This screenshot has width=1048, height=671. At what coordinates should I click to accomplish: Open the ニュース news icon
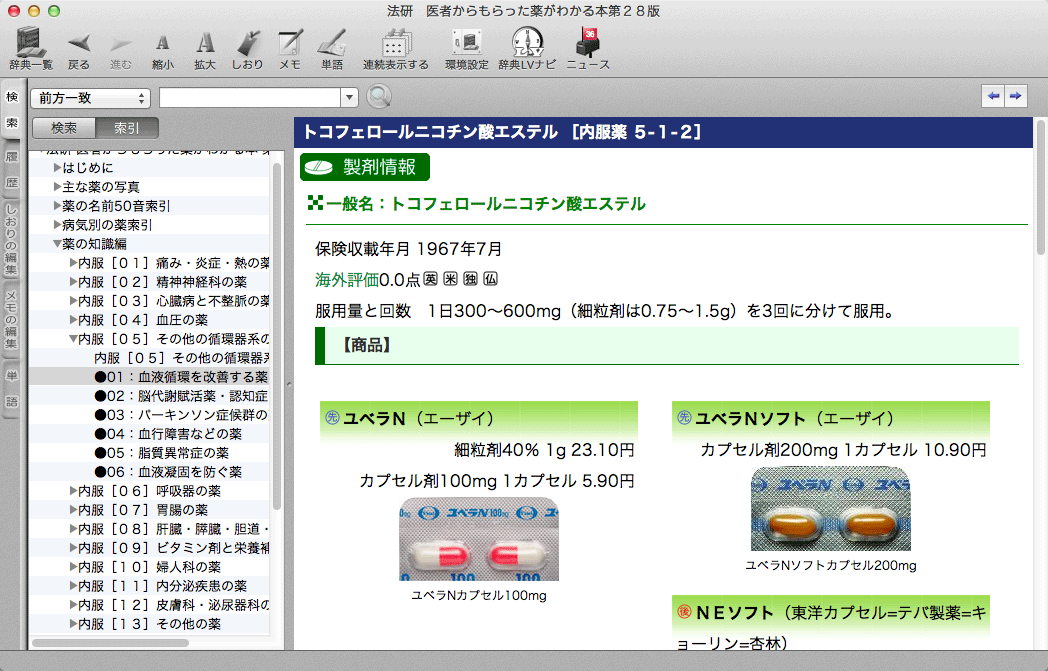(588, 43)
